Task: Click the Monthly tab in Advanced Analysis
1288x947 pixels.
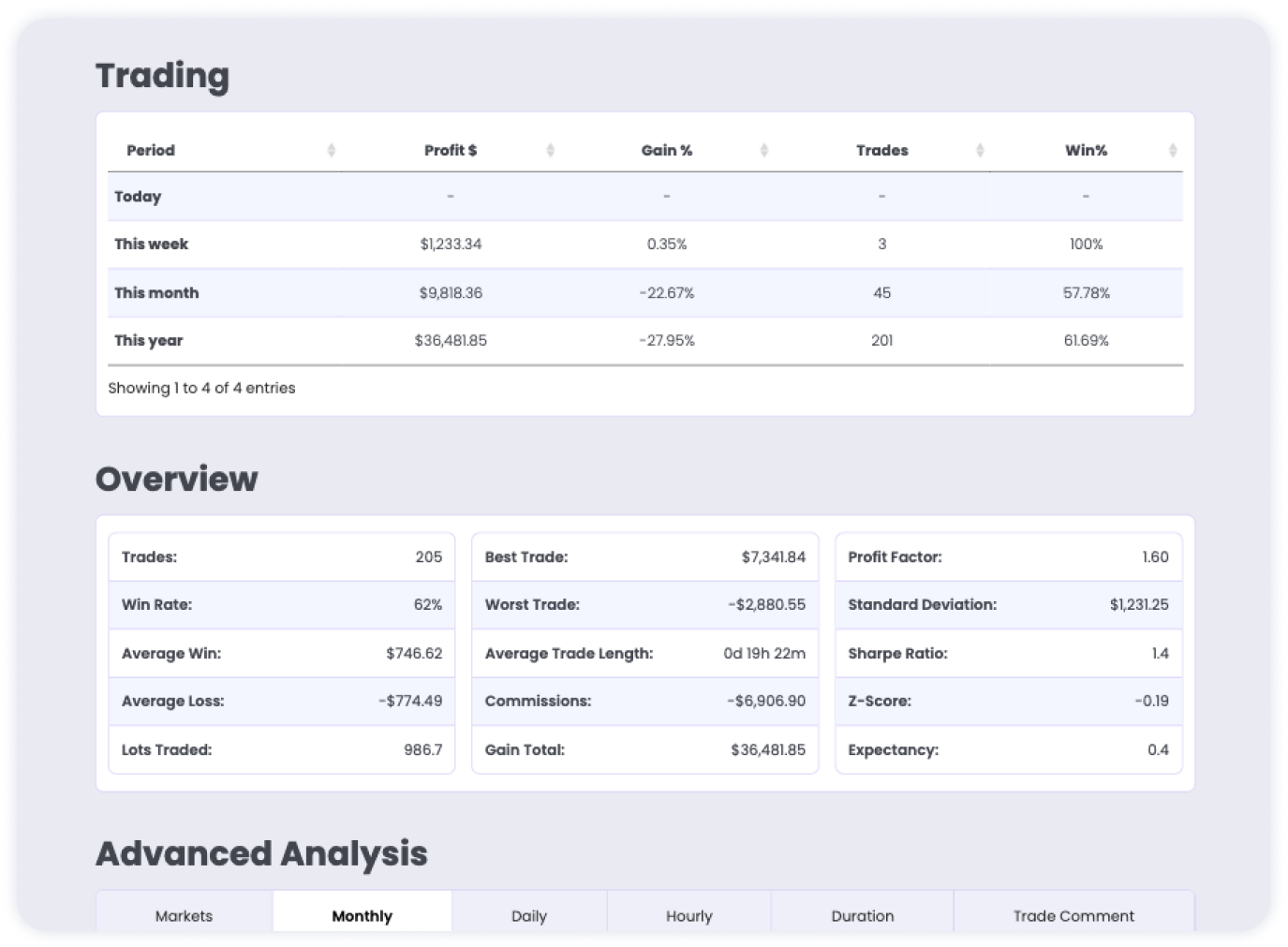Action: pyautogui.click(x=361, y=915)
